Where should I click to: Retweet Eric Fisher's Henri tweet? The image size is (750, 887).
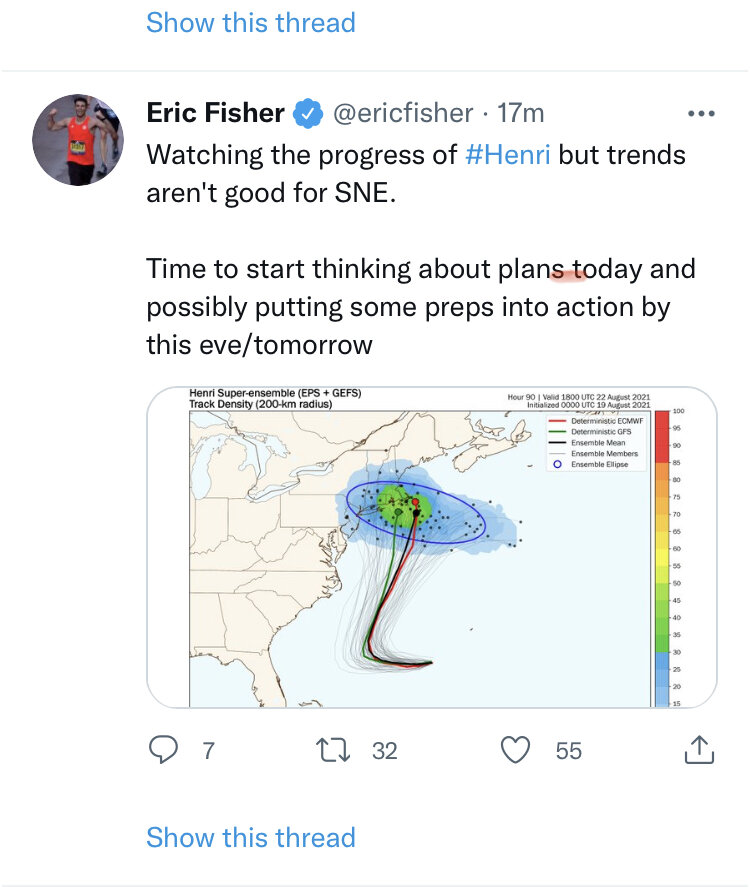click(333, 750)
